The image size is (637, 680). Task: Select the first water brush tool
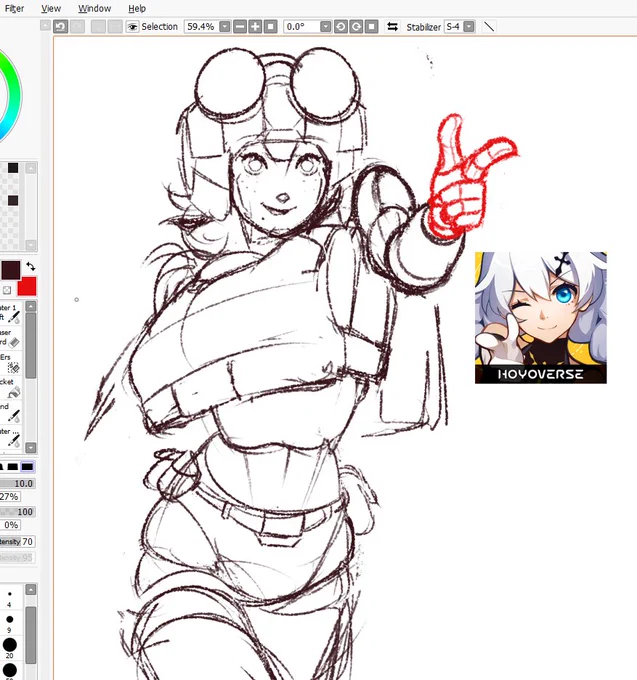point(11,313)
